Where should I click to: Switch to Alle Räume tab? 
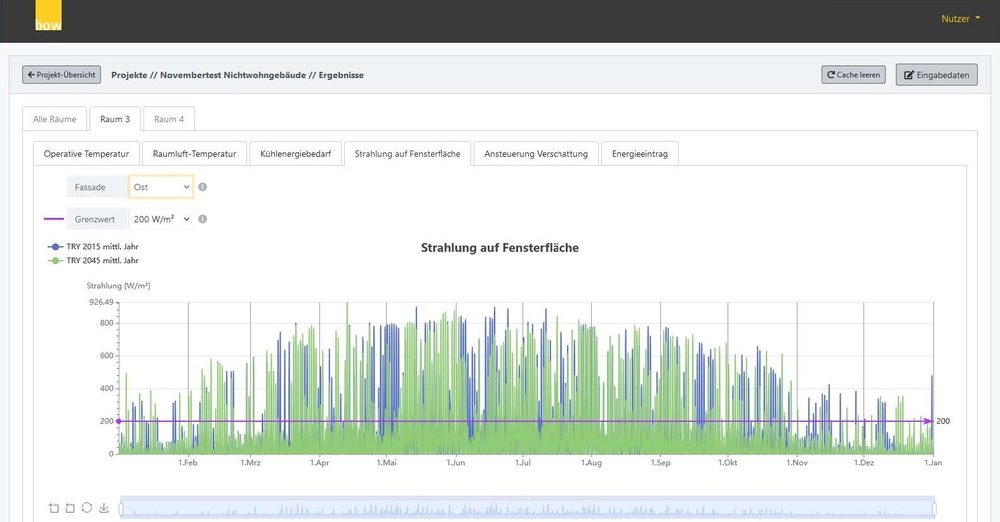(55, 119)
